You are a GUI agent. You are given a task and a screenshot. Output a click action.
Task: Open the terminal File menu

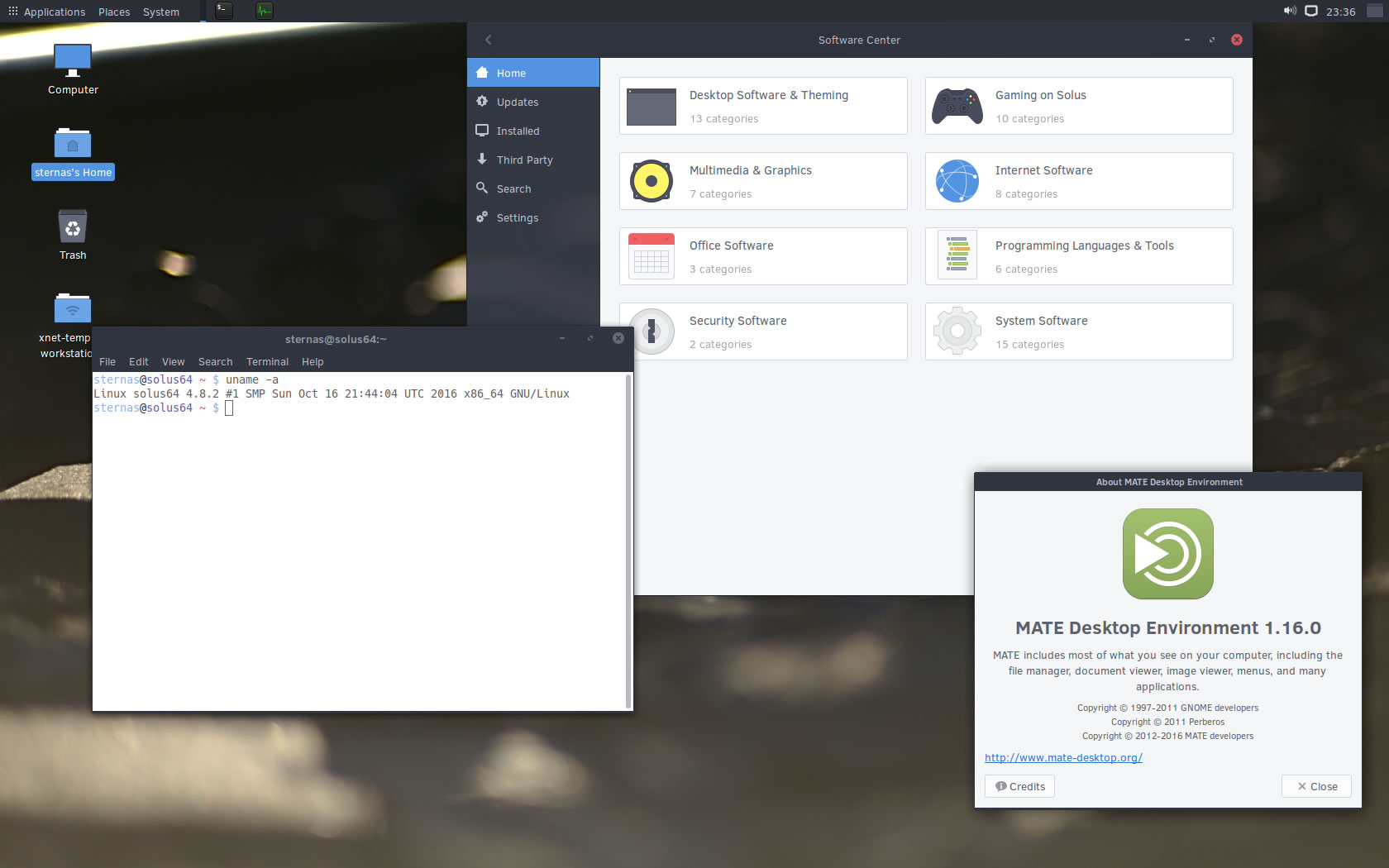click(x=107, y=361)
